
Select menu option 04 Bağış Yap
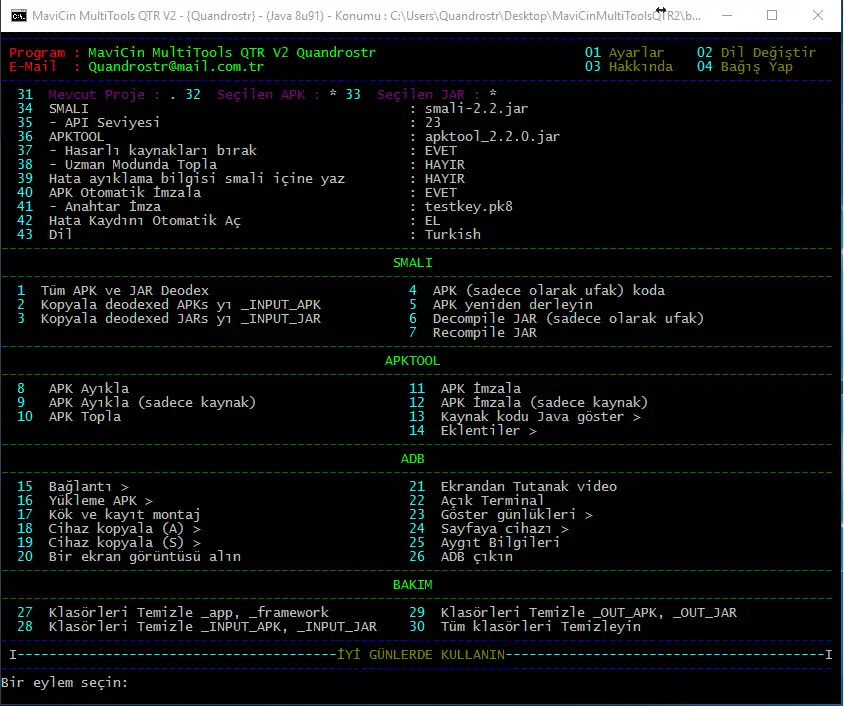(x=744, y=67)
